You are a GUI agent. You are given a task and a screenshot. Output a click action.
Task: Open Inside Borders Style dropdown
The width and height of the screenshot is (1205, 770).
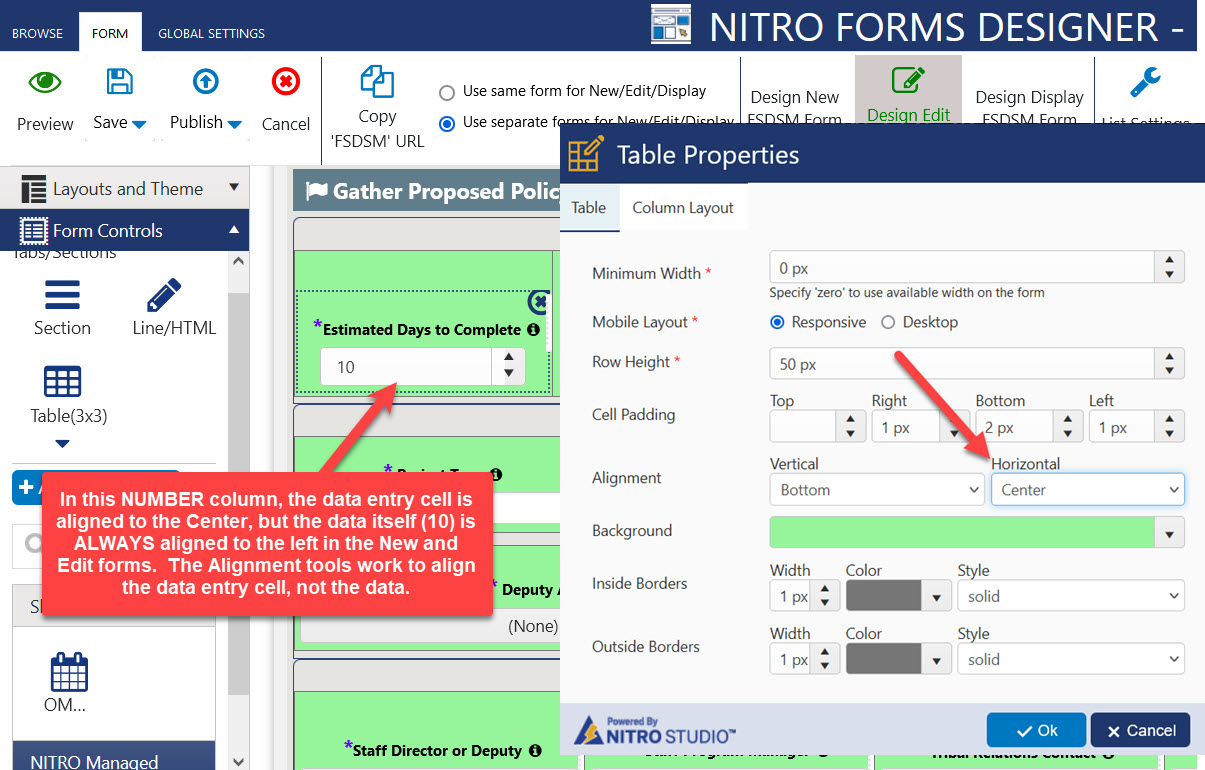(x=1070, y=596)
